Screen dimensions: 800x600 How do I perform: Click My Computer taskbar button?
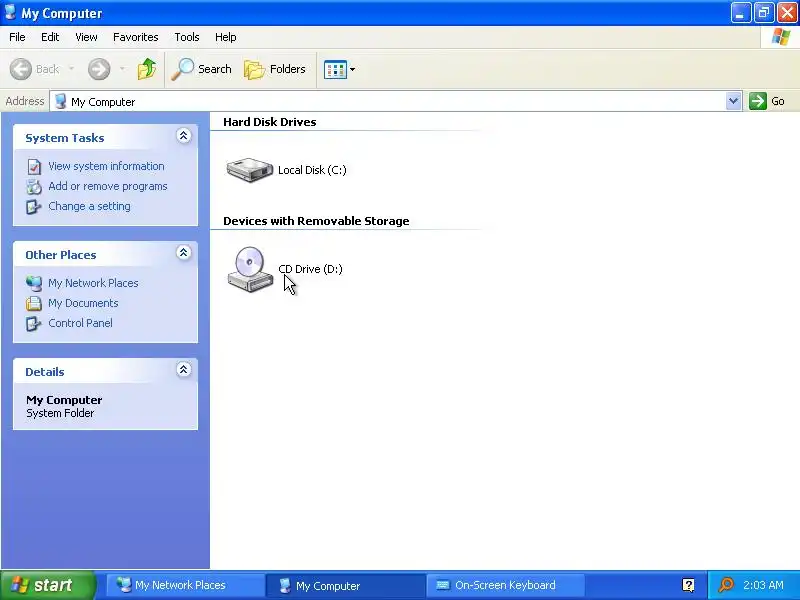[345, 586]
